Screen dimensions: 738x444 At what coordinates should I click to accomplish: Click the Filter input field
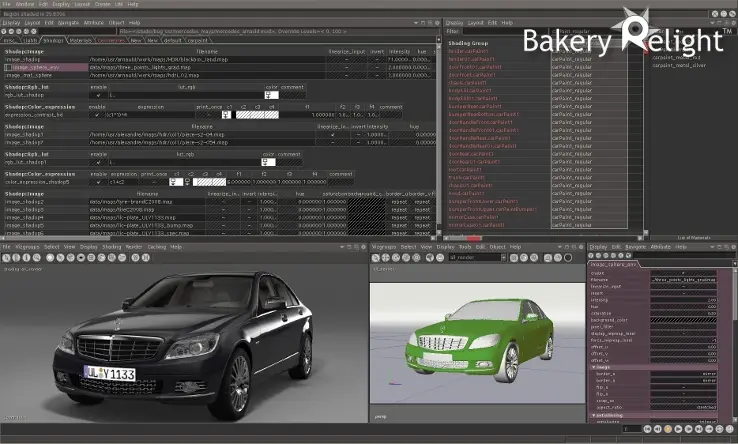(506, 32)
